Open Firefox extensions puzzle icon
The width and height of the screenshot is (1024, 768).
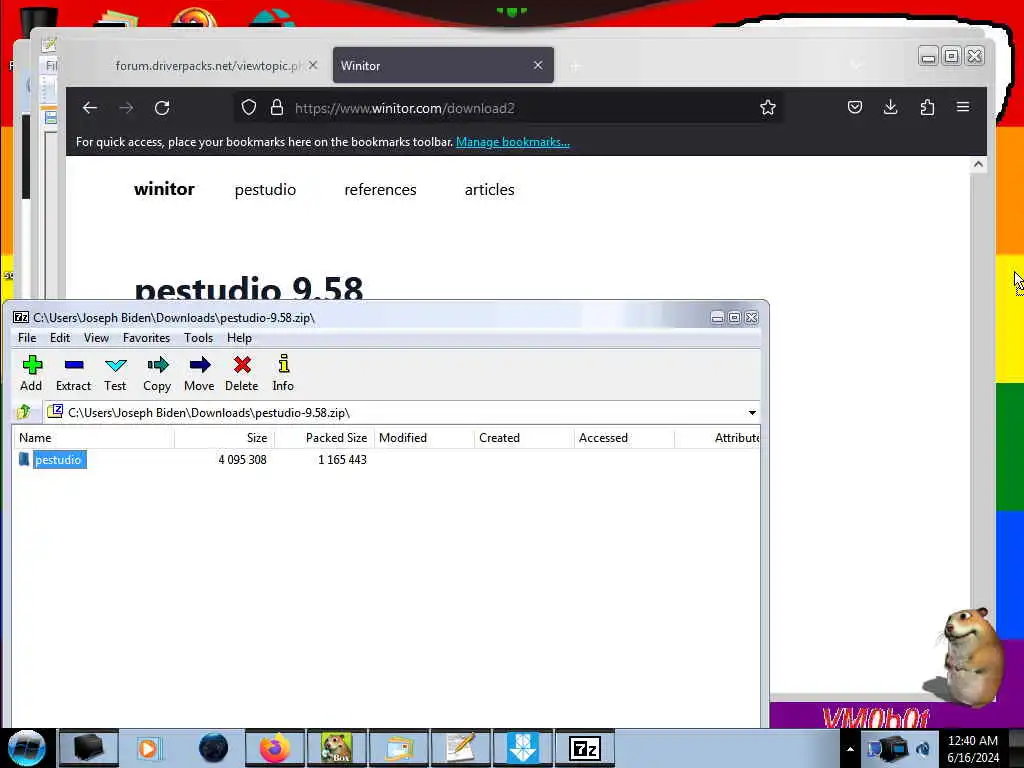pyautogui.click(x=927, y=107)
